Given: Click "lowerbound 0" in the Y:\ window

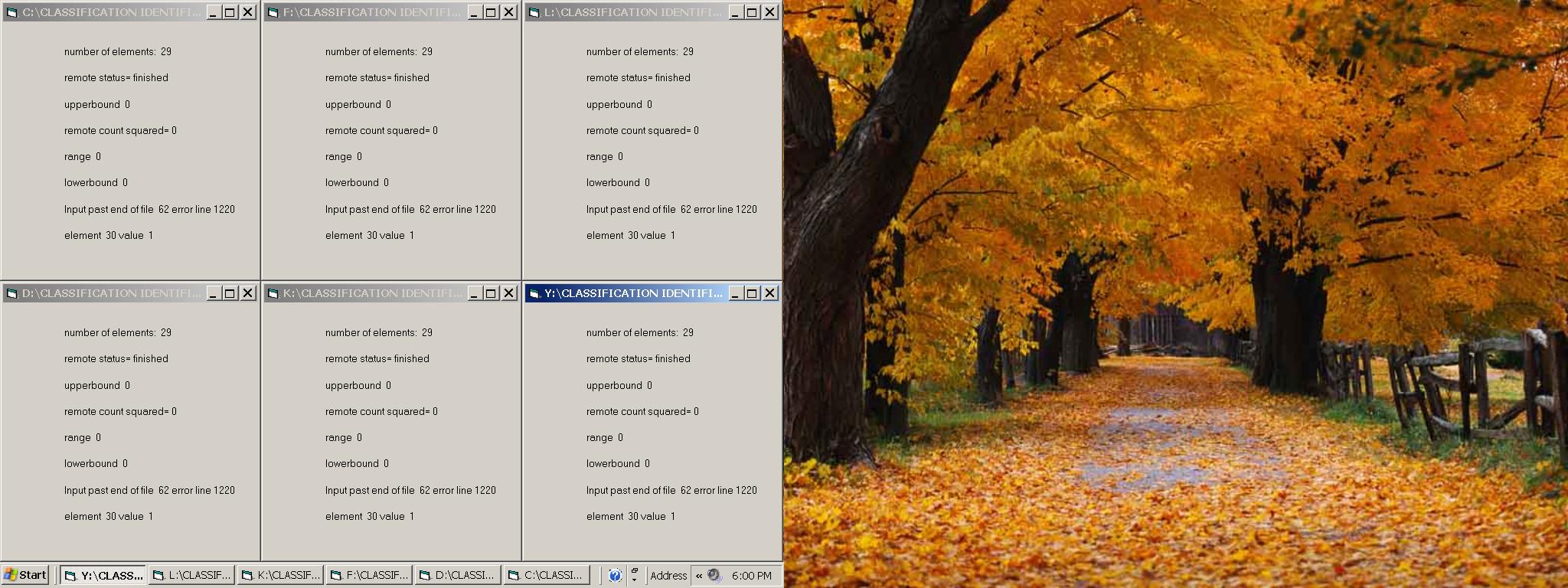Looking at the screenshot, I should [619, 463].
